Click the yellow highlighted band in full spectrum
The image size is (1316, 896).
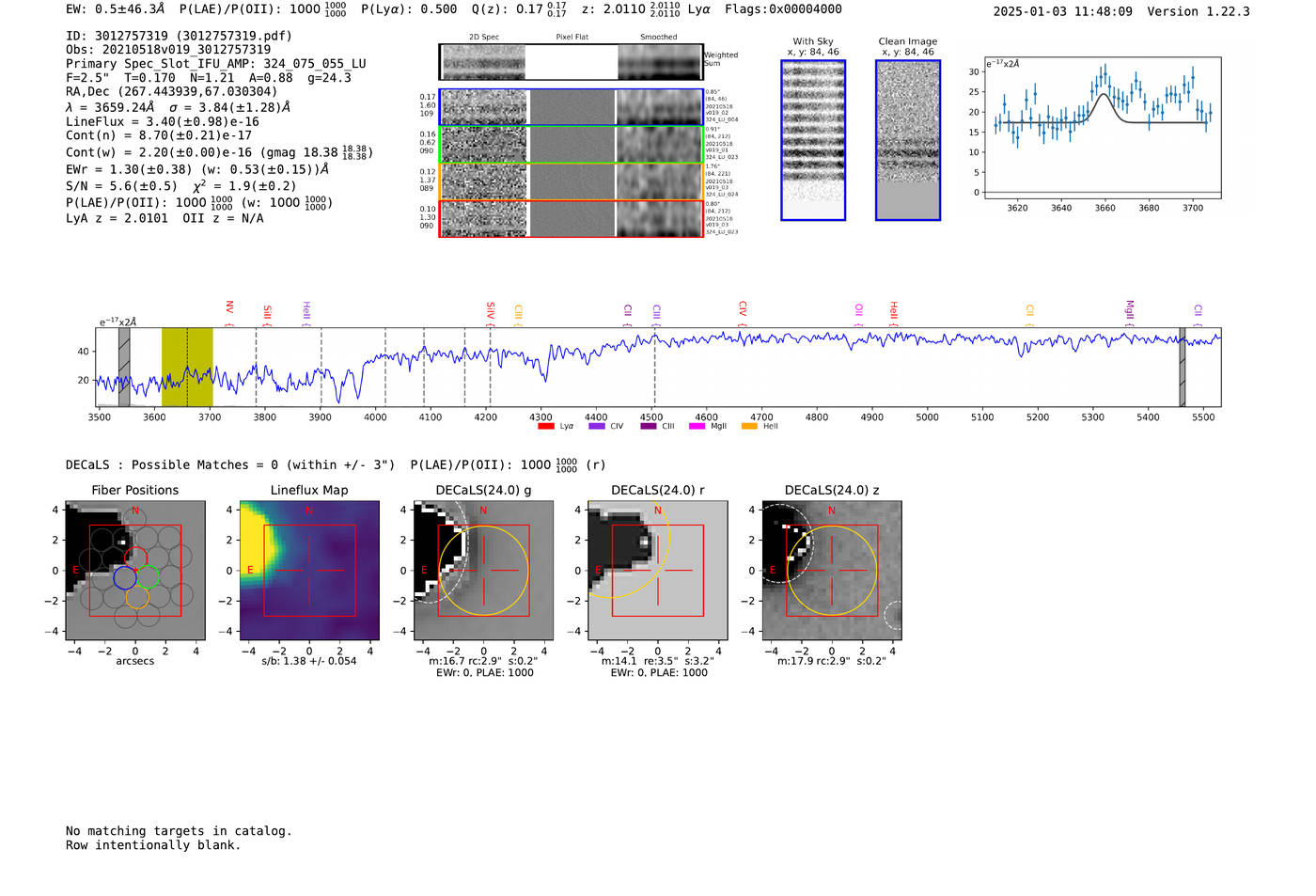(x=187, y=367)
